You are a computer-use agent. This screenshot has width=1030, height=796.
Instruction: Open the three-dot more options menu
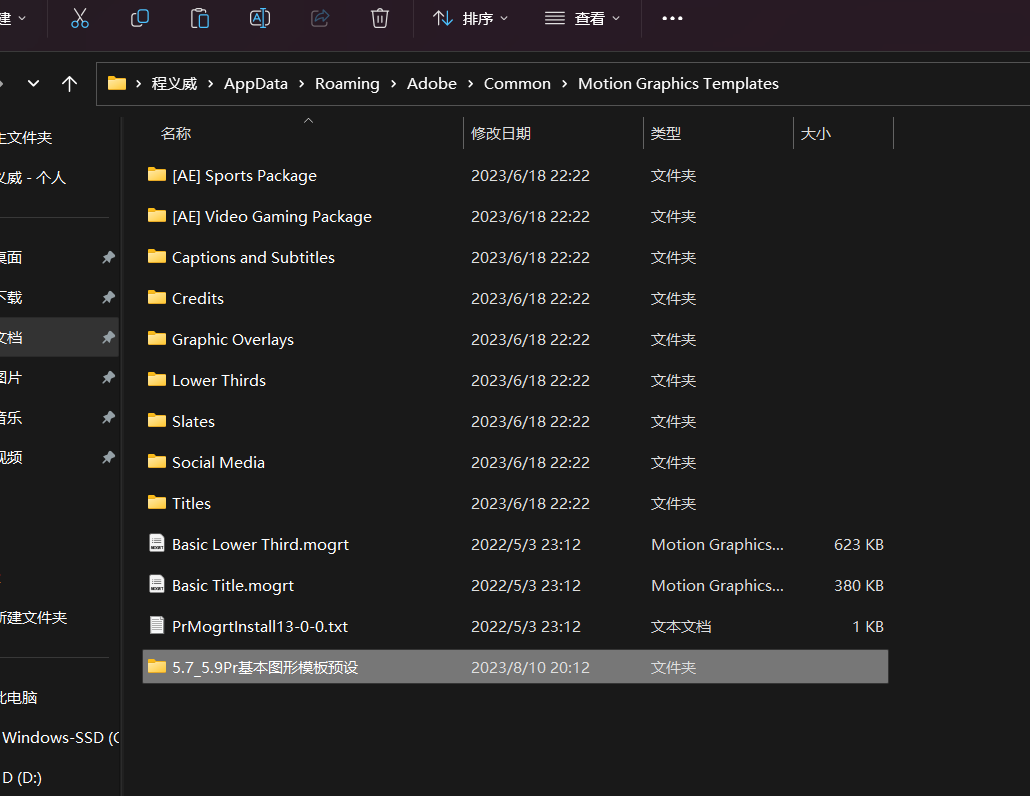672,18
